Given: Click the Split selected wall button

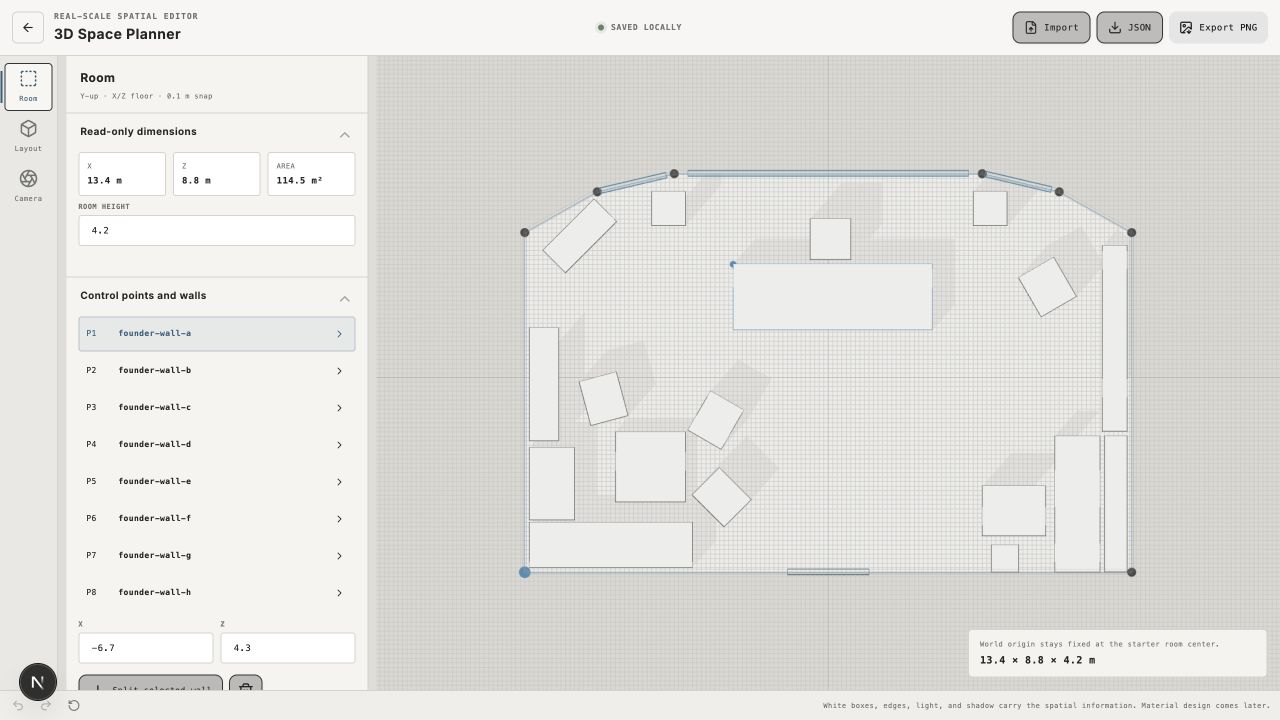Looking at the screenshot, I should tap(151, 684).
